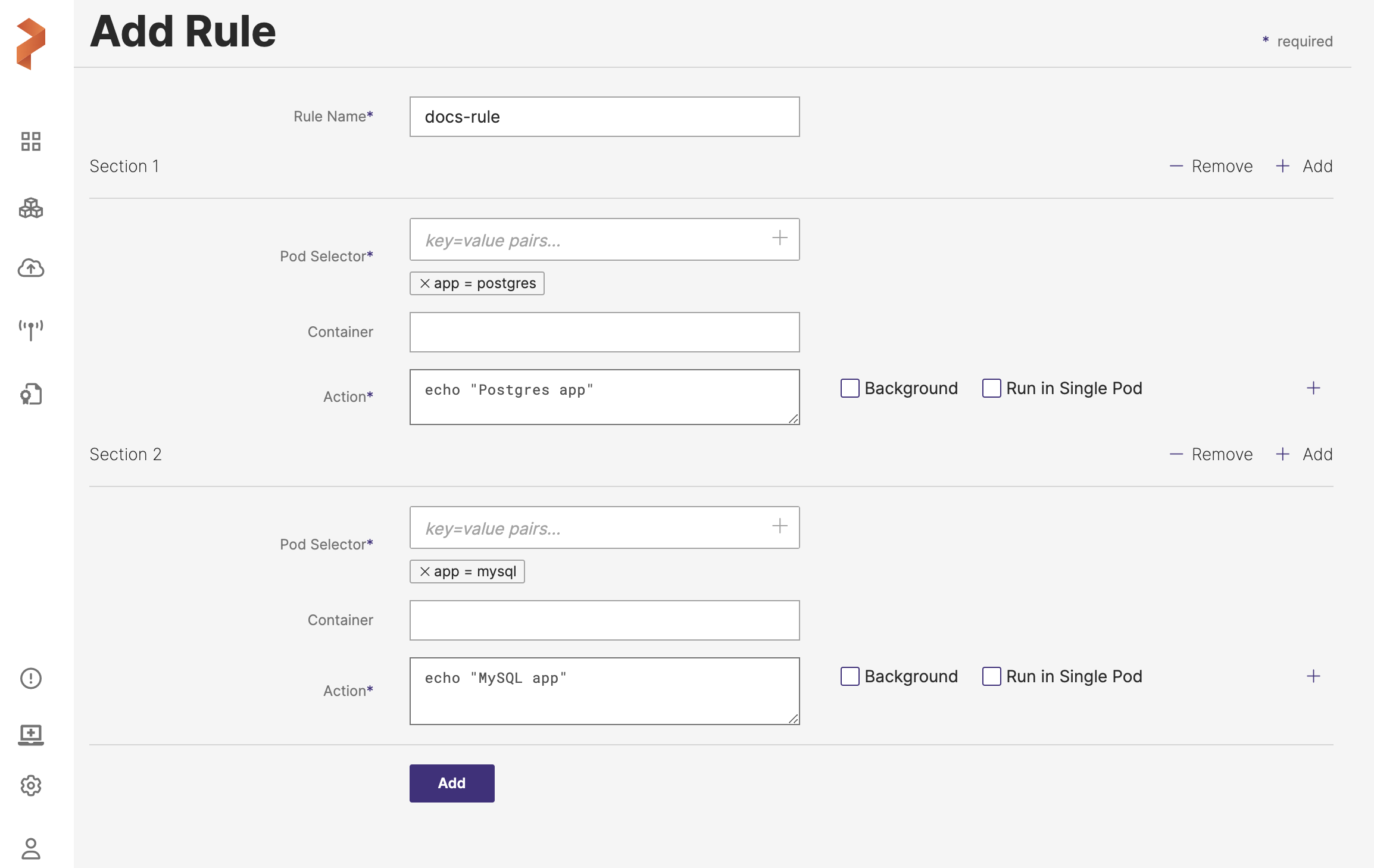The height and width of the screenshot is (868, 1374).
Task: Open the user profile icon in sidebar
Action: click(30, 848)
